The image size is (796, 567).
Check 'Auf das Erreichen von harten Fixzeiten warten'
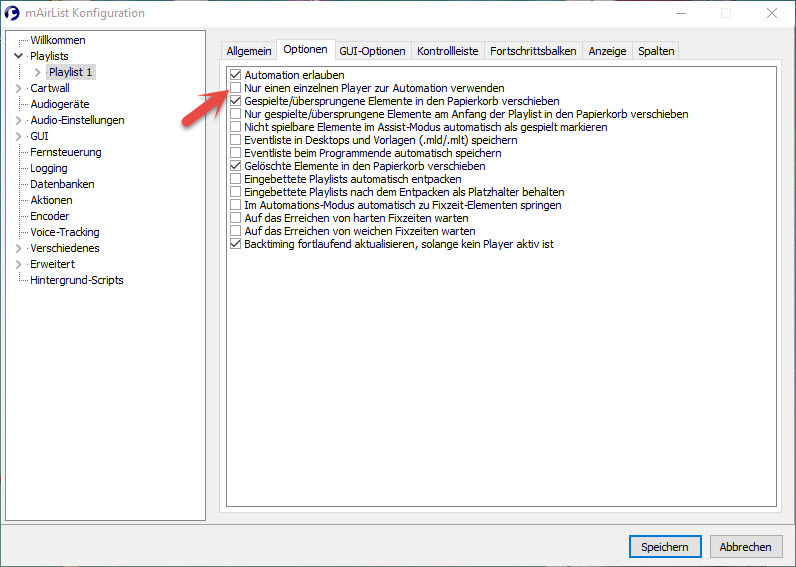coord(235,218)
